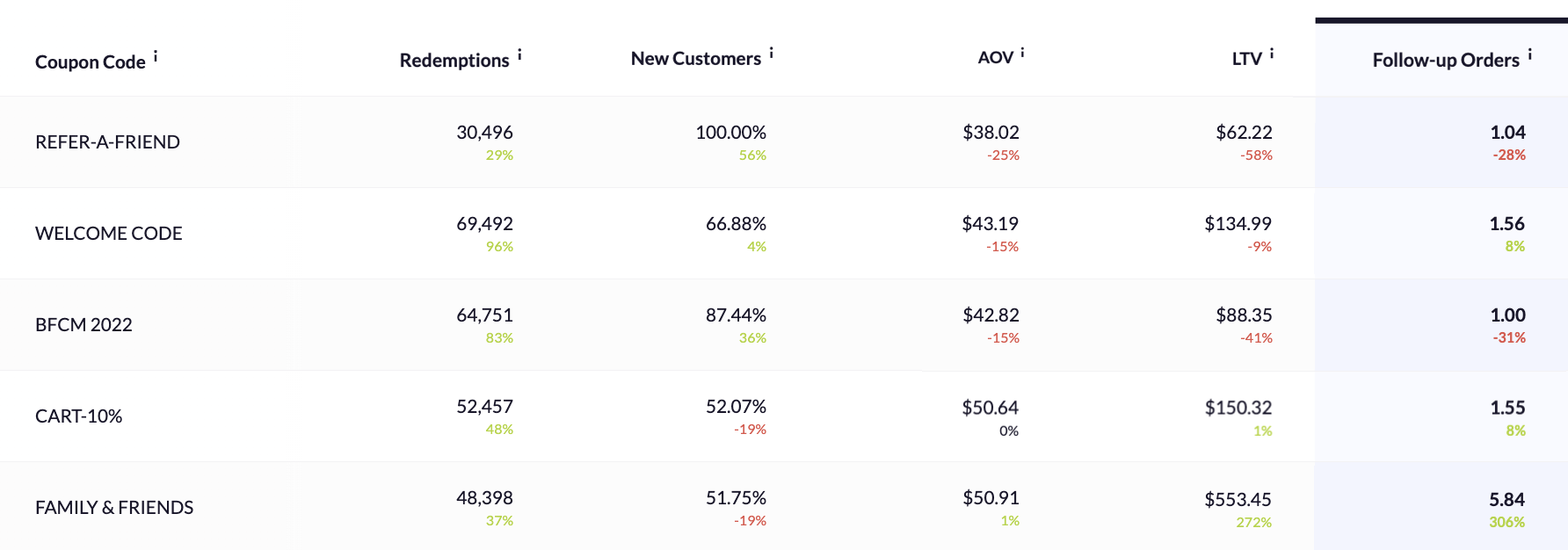Select the Follow-up Orders column tab
The image size is (1568, 550).
(1445, 61)
